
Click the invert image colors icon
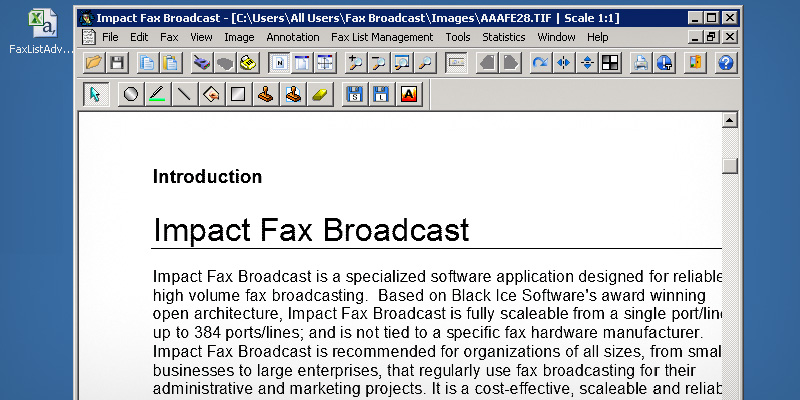click(x=609, y=62)
